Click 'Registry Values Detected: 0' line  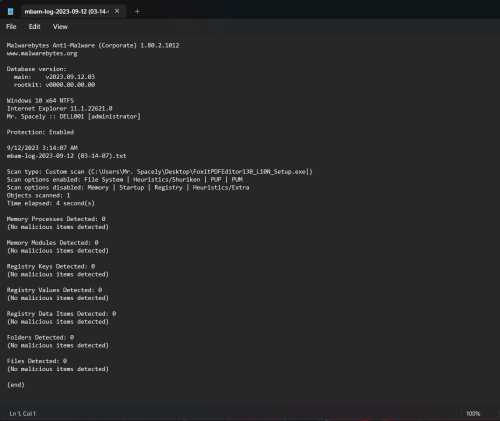(x=54, y=290)
